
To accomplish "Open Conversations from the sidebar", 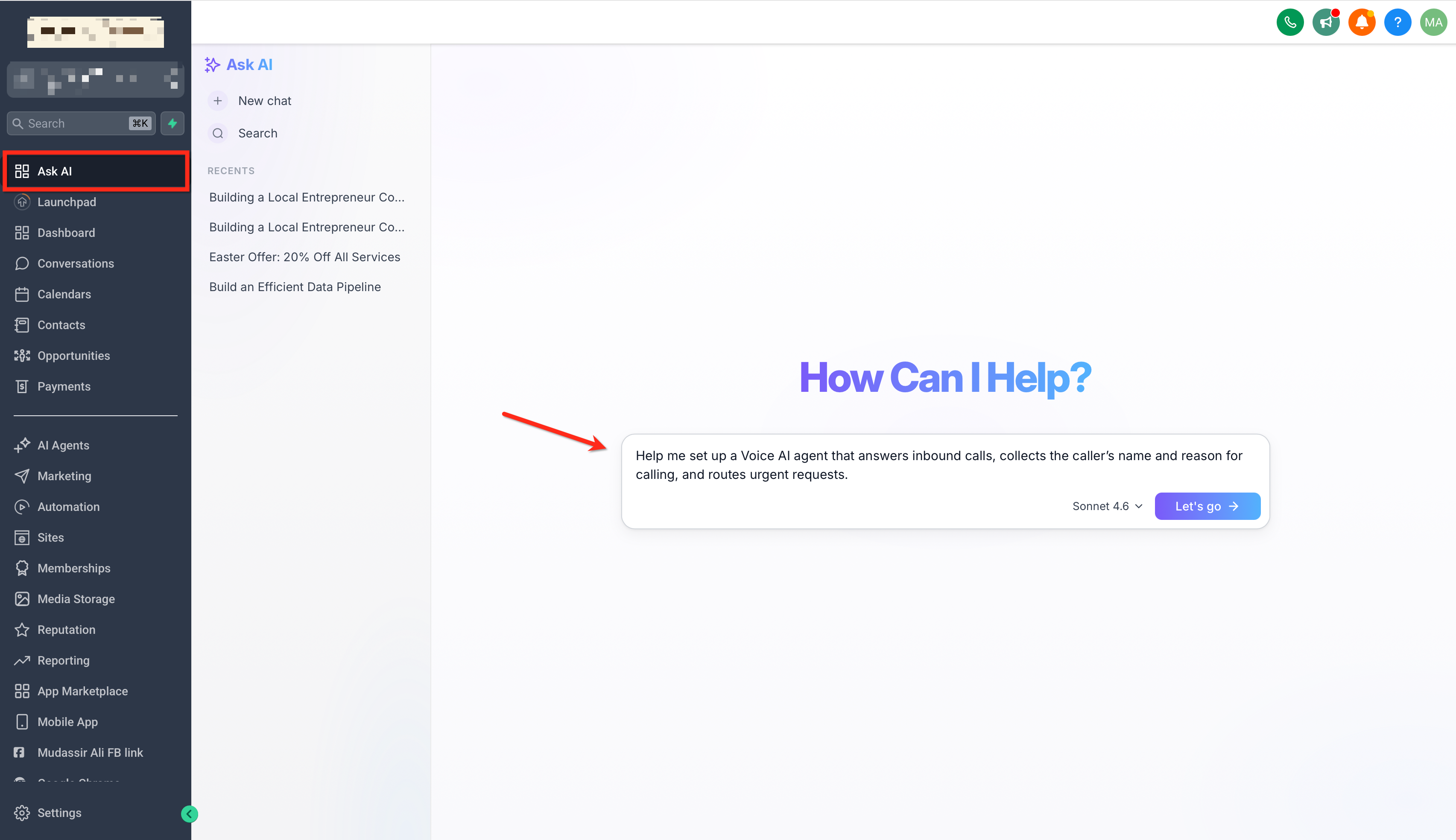I will (x=75, y=264).
